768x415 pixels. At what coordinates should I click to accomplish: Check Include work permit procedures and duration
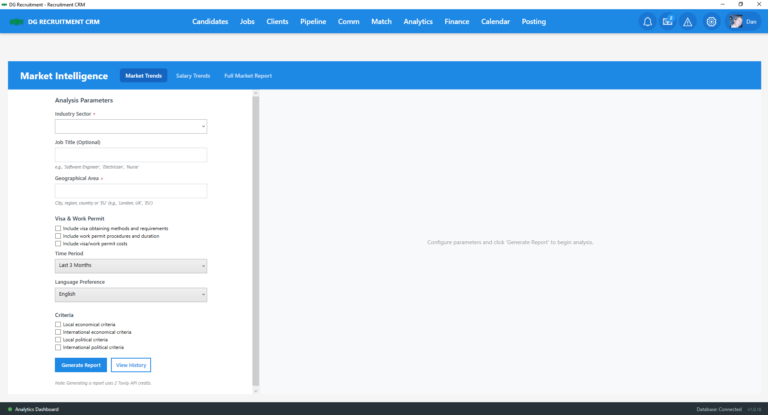58,236
